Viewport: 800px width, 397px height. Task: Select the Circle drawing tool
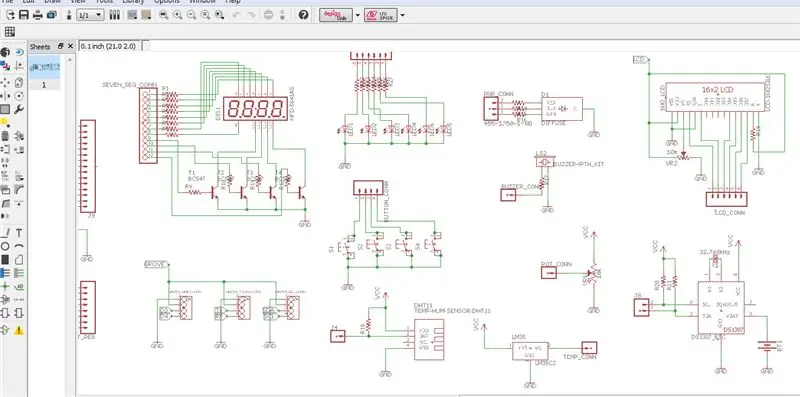(5, 246)
